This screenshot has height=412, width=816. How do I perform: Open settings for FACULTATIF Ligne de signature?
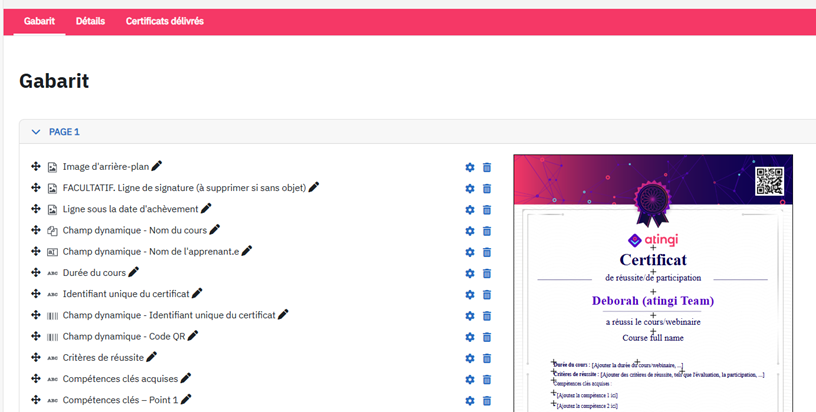[x=470, y=188]
